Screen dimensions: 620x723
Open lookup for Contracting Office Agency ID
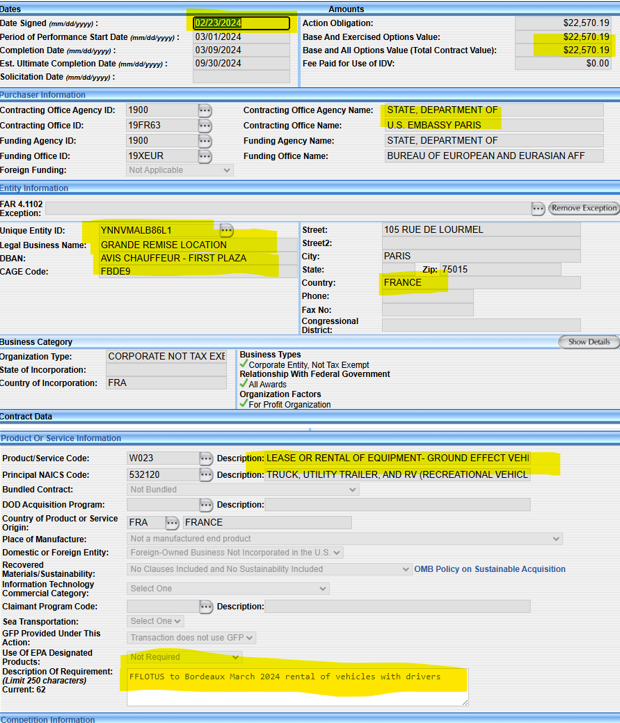click(x=205, y=111)
